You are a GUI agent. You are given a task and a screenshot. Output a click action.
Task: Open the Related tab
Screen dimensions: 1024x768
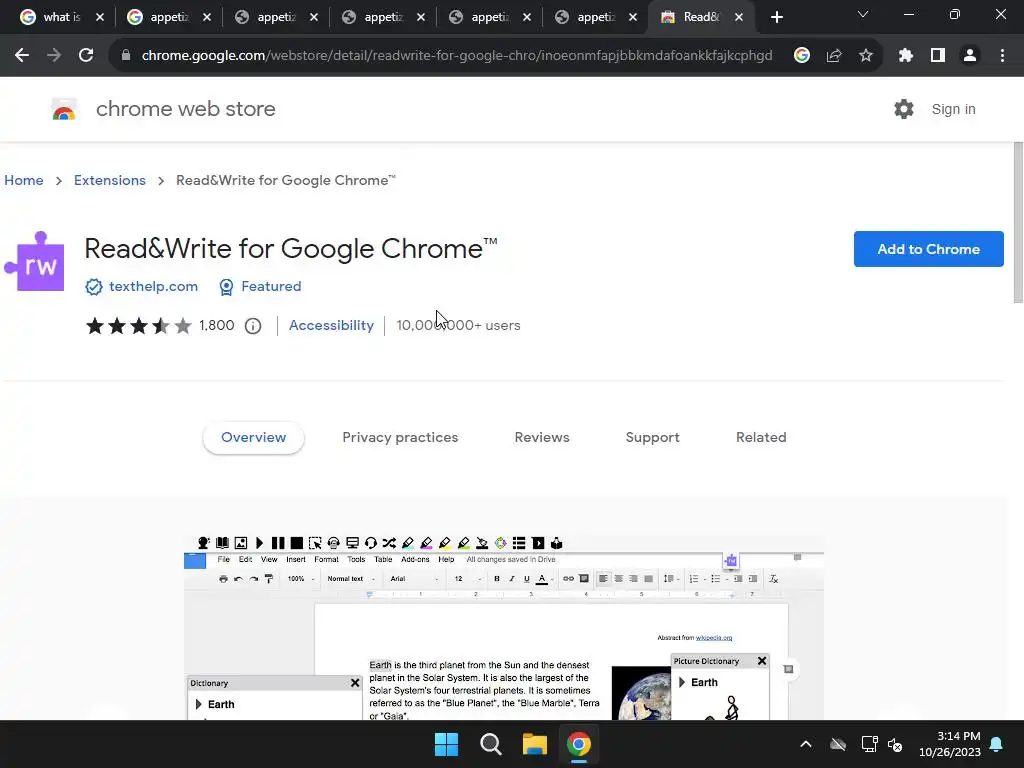click(761, 438)
